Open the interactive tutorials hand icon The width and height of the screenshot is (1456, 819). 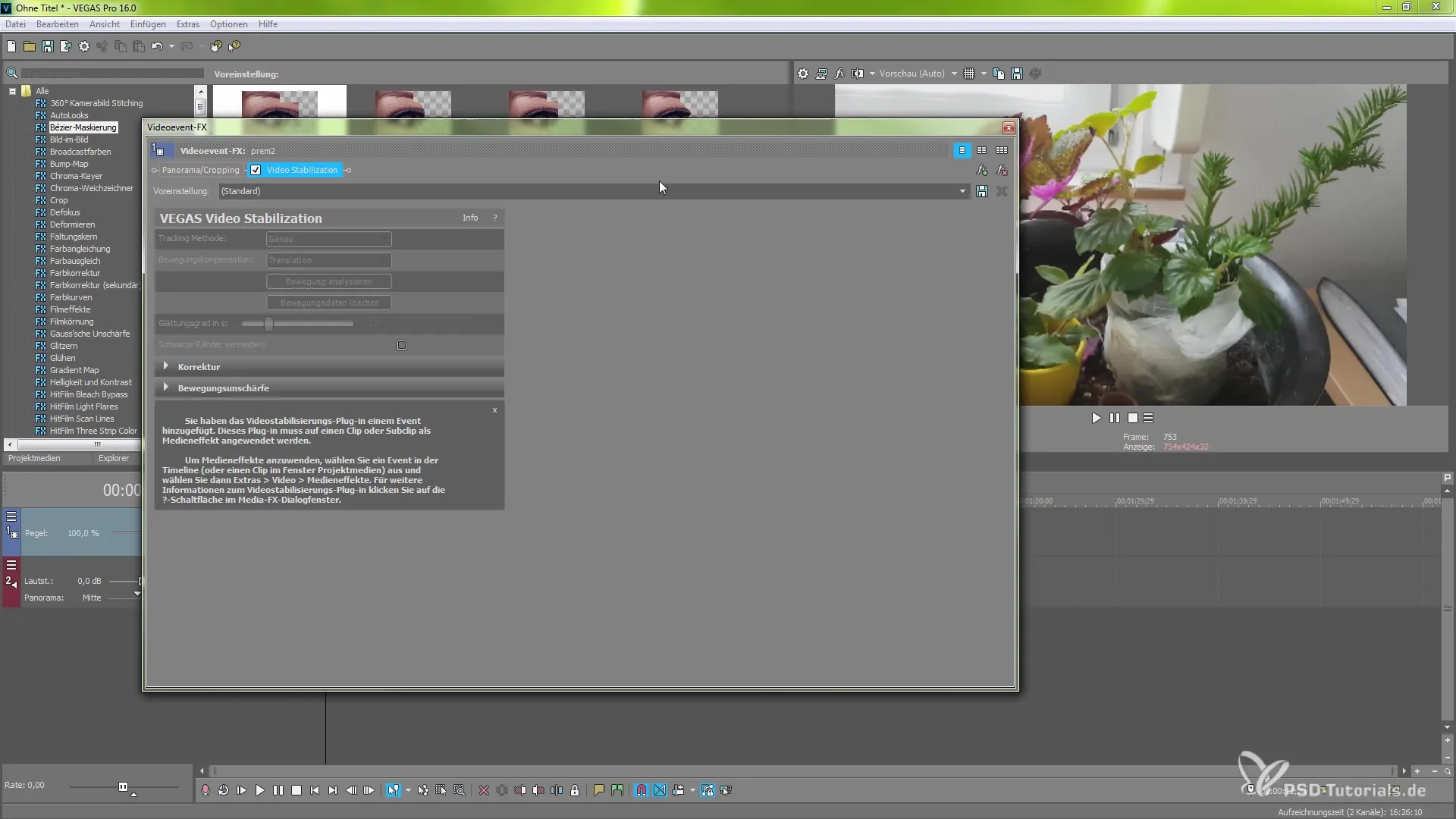pos(216,46)
